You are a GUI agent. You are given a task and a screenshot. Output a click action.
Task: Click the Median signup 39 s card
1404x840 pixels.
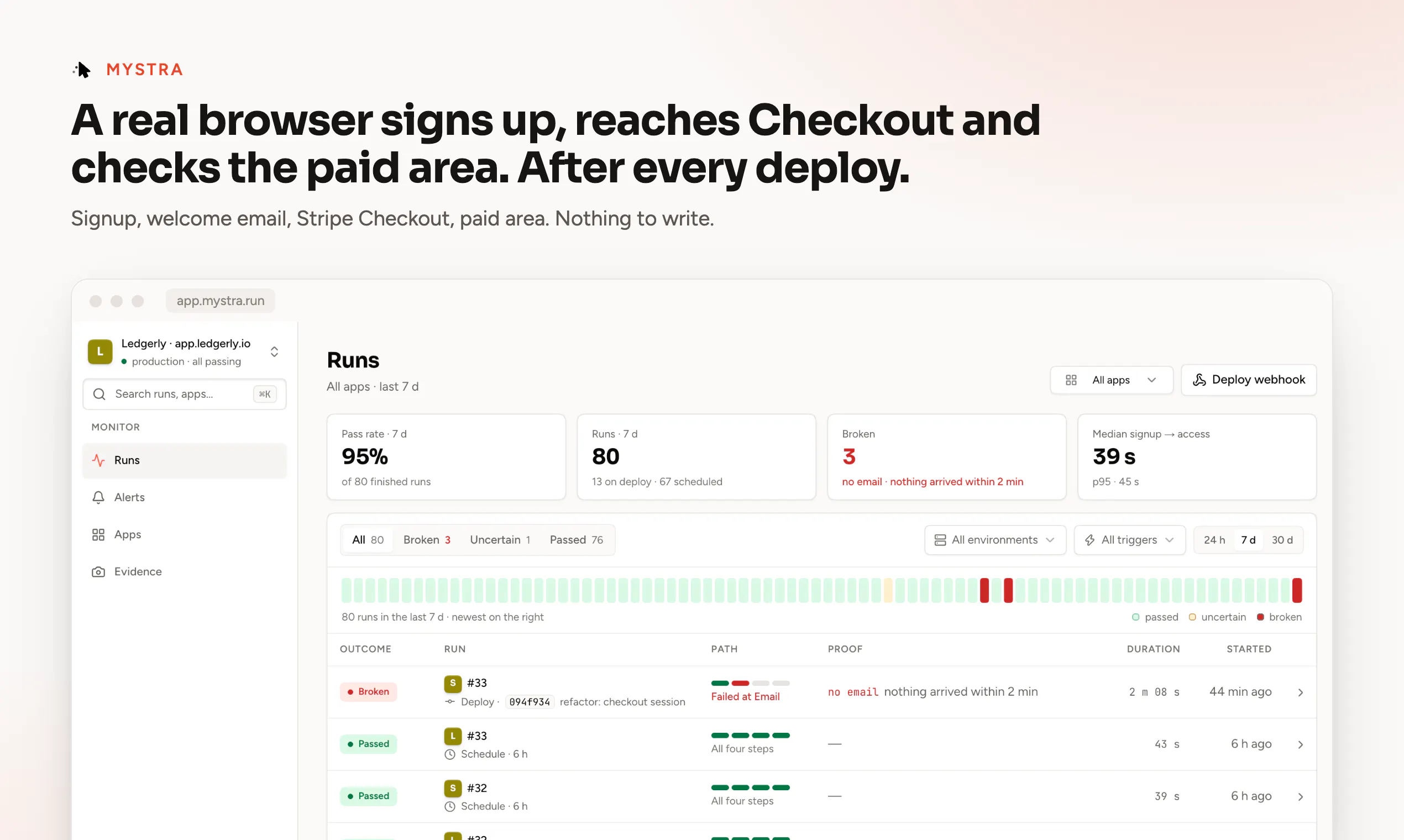click(x=1197, y=457)
